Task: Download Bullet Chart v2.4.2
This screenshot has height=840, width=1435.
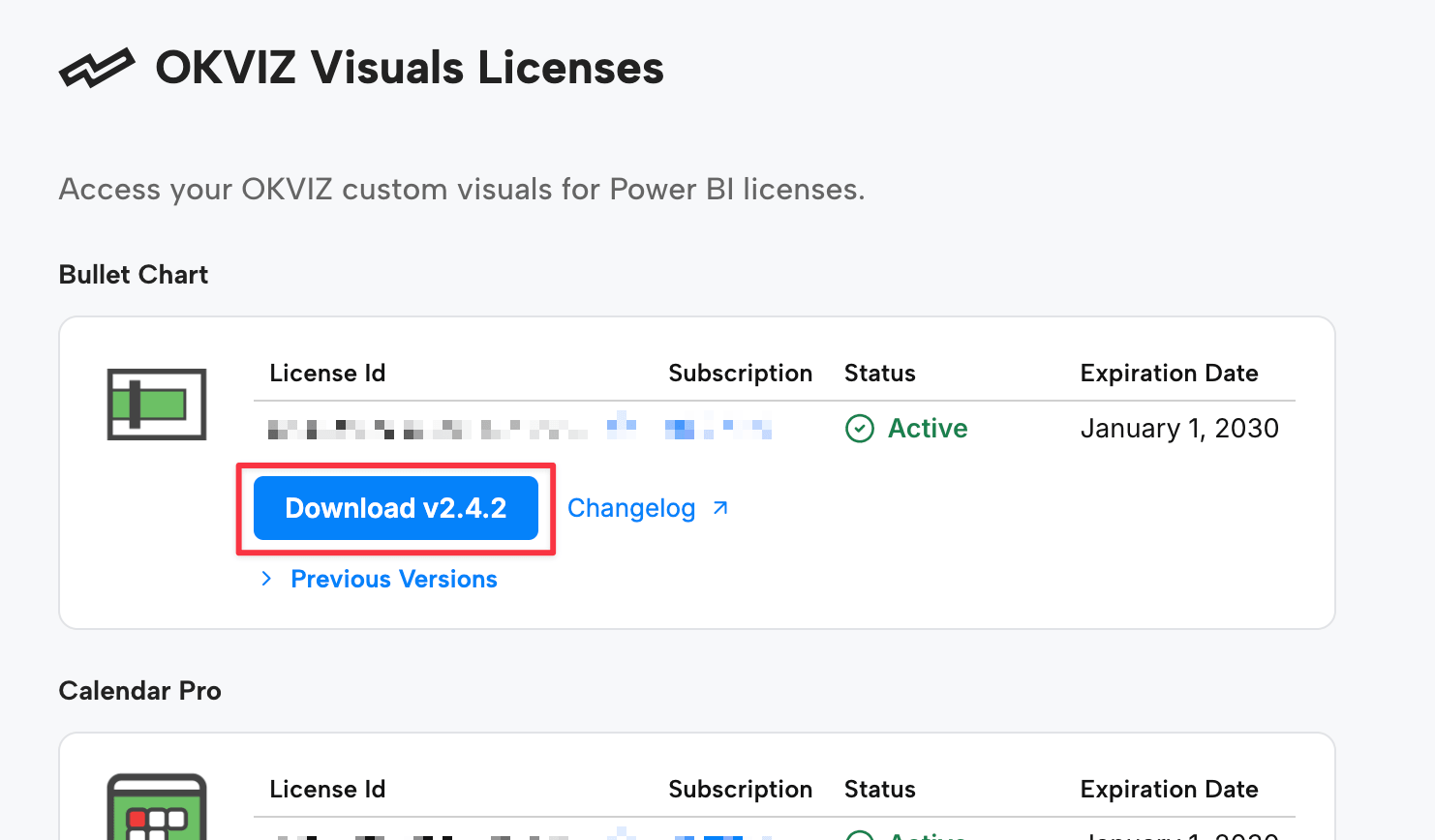Action: pyautogui.click(x=395, y=508)
